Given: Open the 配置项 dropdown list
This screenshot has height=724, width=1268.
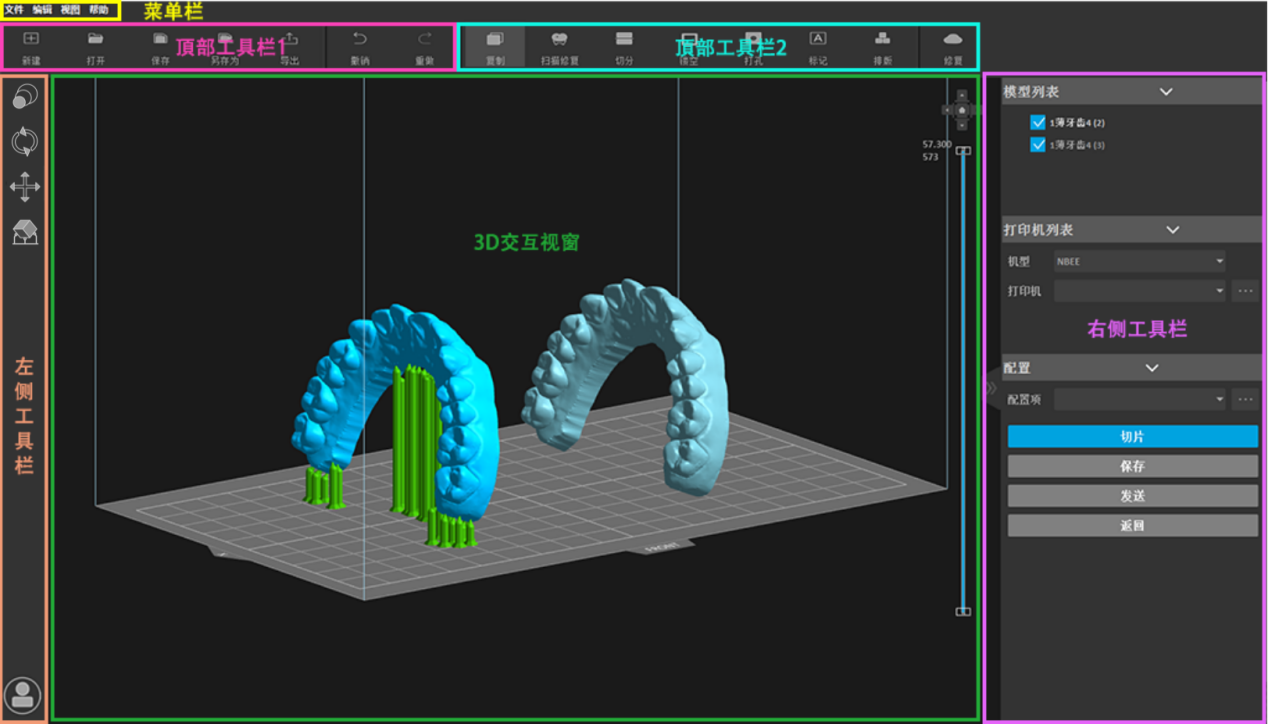Looking at the screenshot, I should (1140, 399).
